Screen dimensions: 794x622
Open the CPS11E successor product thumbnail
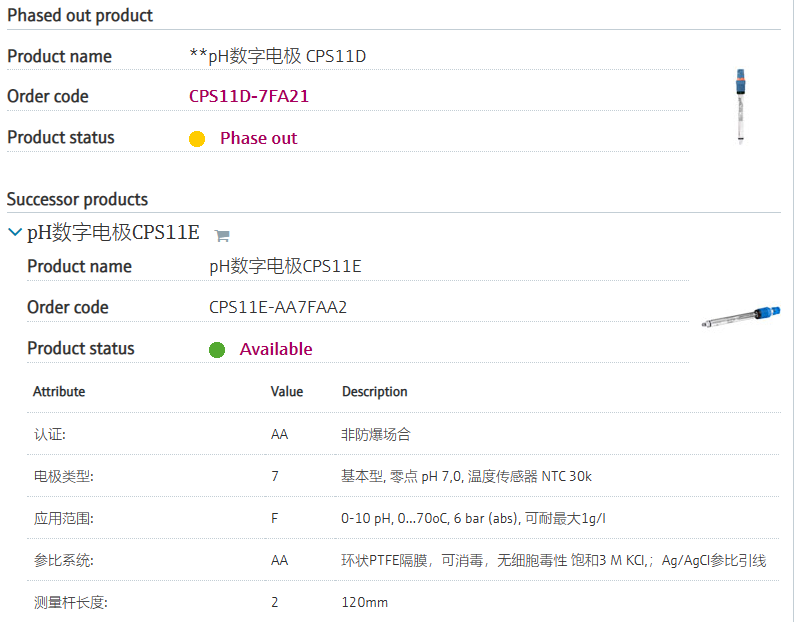click(741, 317)
